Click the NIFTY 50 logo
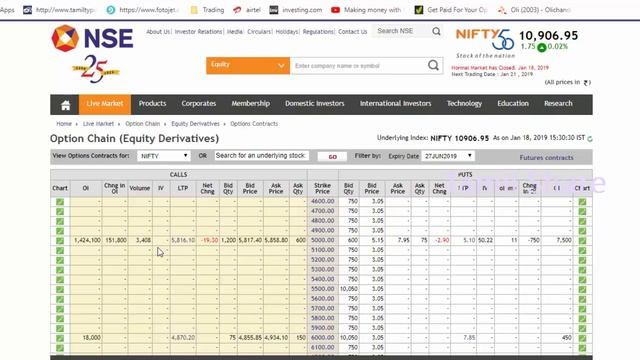Screen dimensions: 640x360 click(x=485, y=43)
